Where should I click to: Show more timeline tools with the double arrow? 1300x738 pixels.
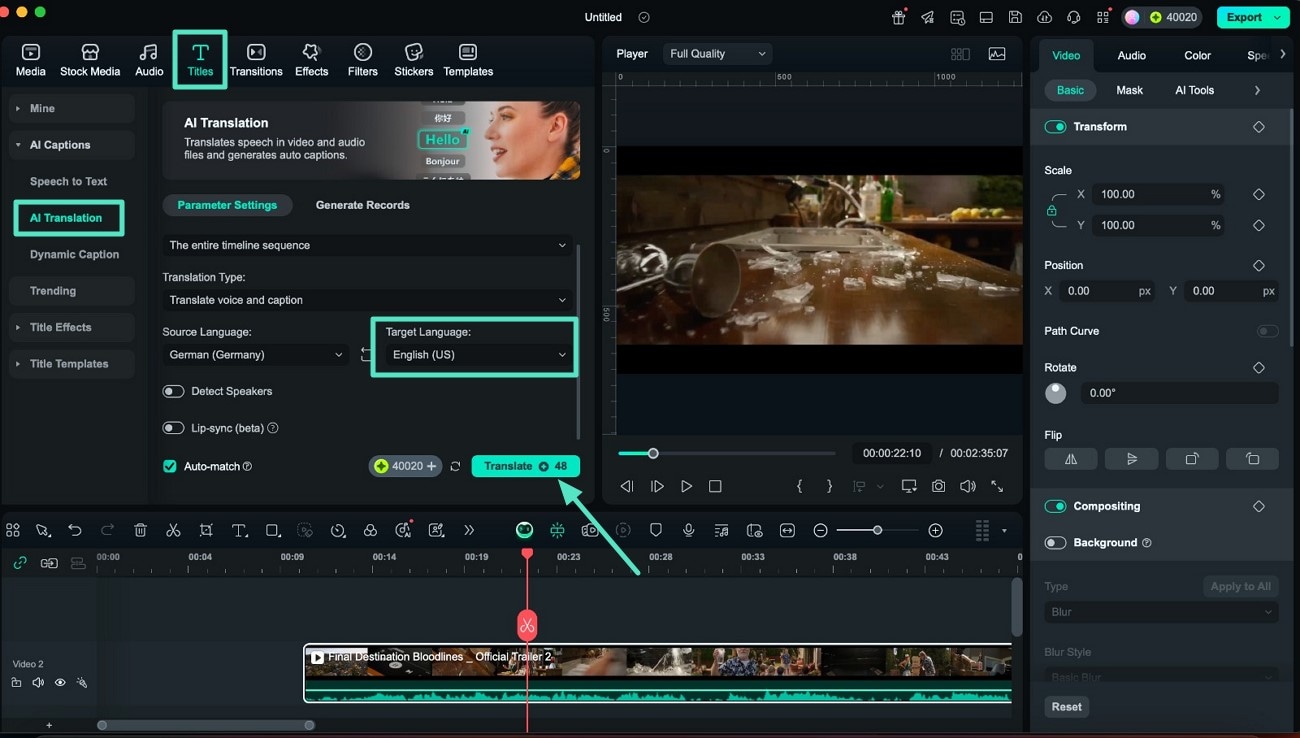pos(469,531)
